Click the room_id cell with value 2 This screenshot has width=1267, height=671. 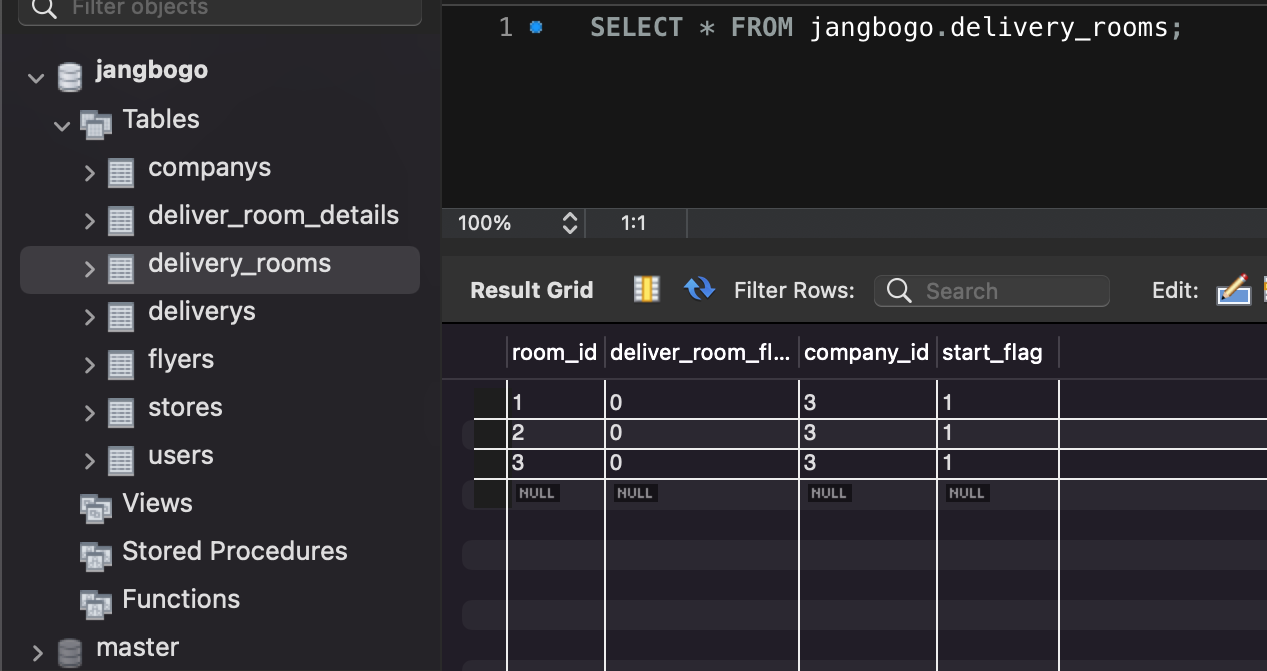click(555, 433)
